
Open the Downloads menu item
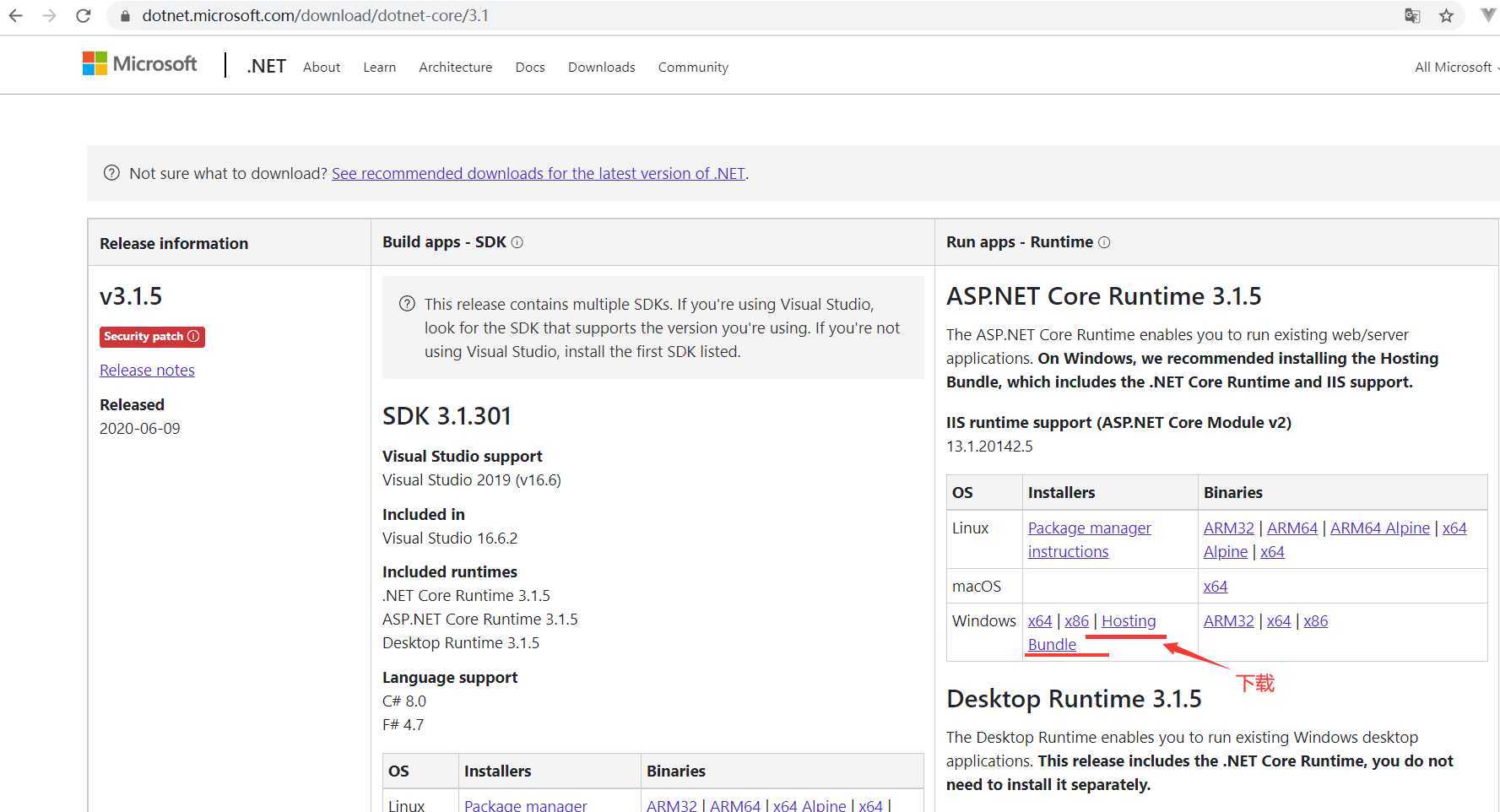tap(601, 67)
